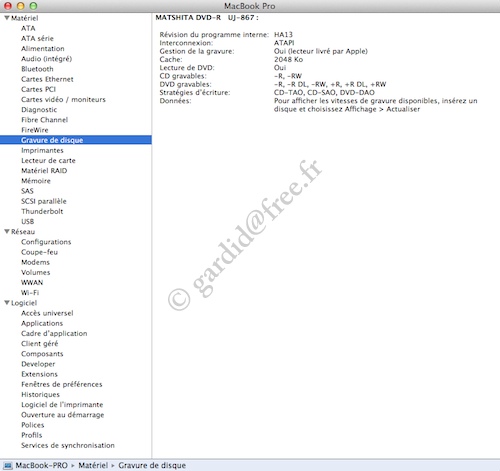Select Thunderbolt in the hardware list

(42, 211)
